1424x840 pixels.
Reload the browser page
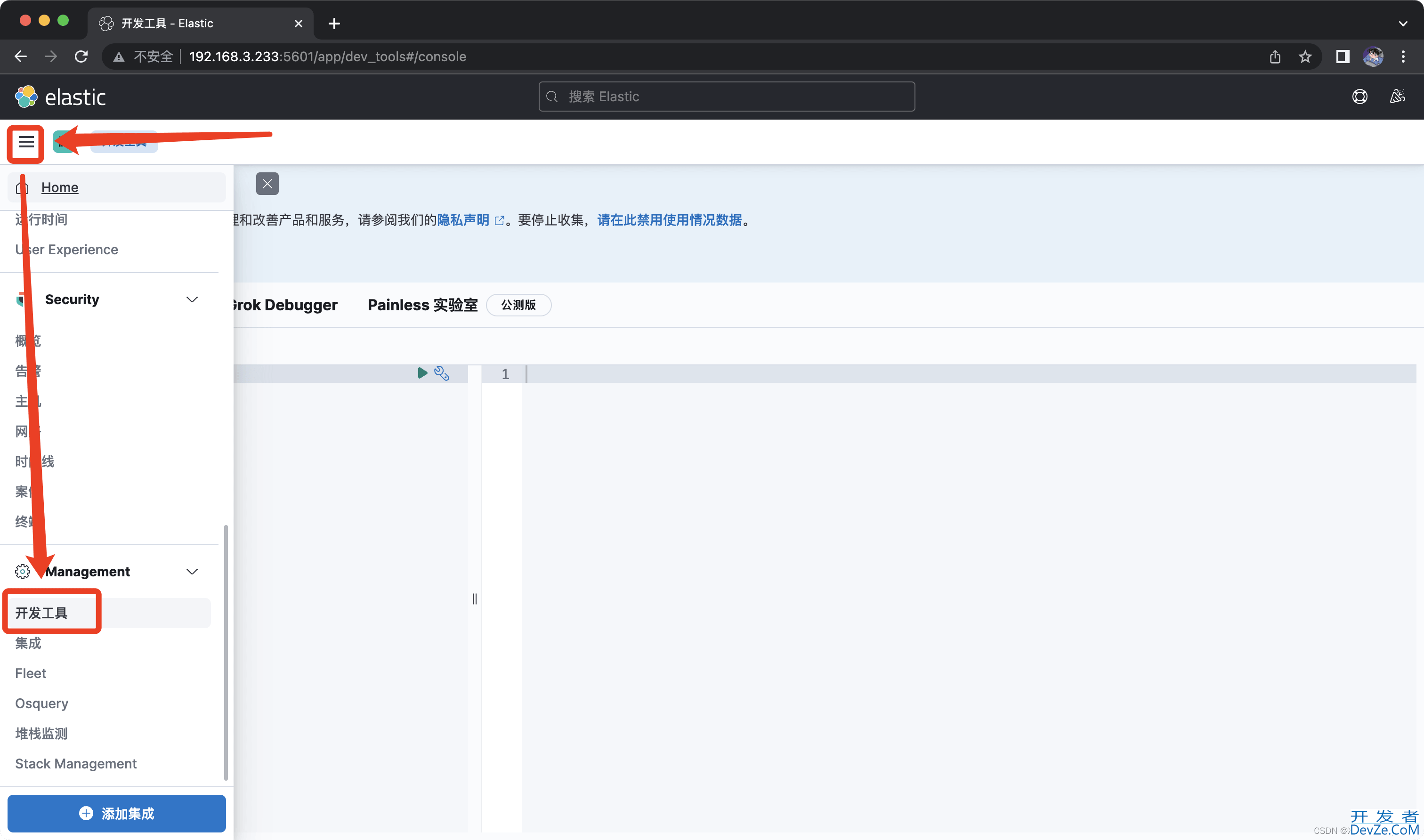[81, 57]
